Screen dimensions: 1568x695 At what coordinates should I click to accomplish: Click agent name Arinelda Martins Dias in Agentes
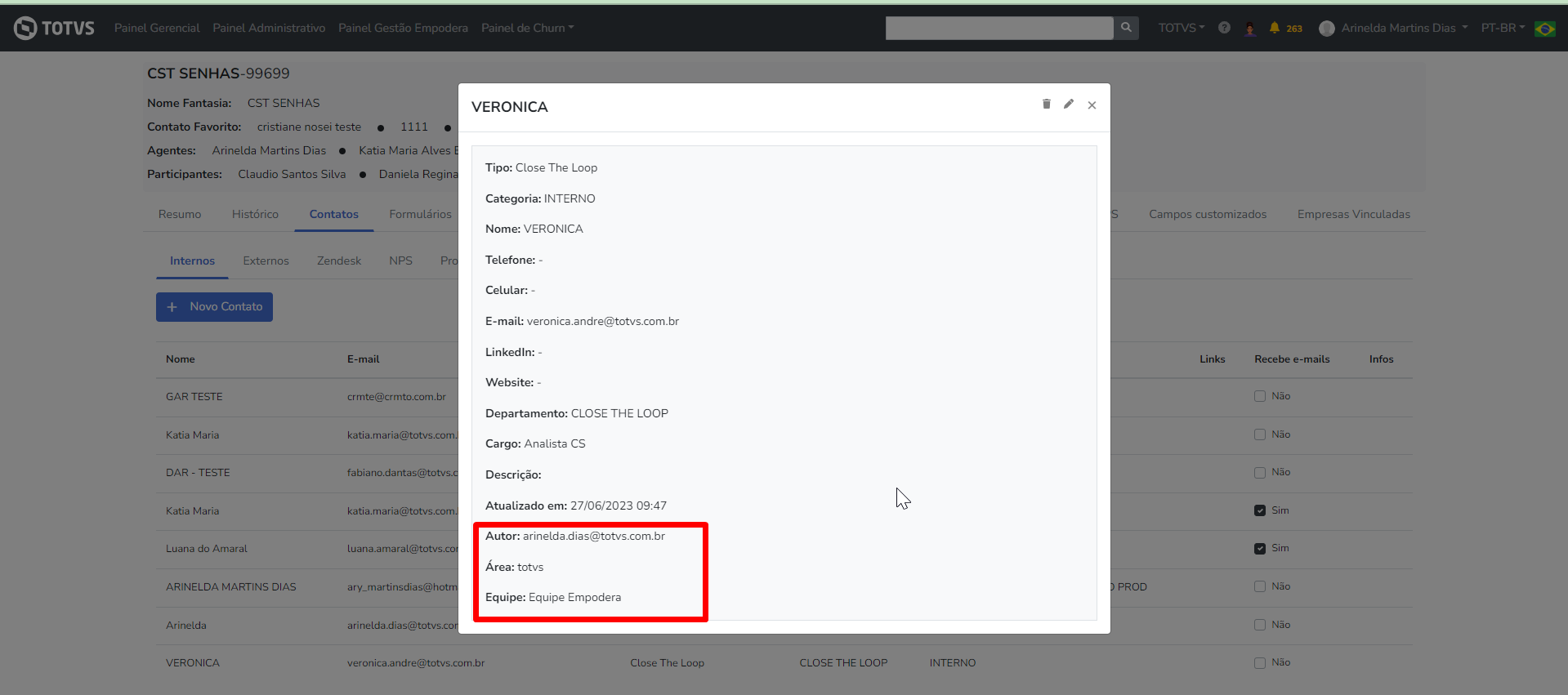269,150
